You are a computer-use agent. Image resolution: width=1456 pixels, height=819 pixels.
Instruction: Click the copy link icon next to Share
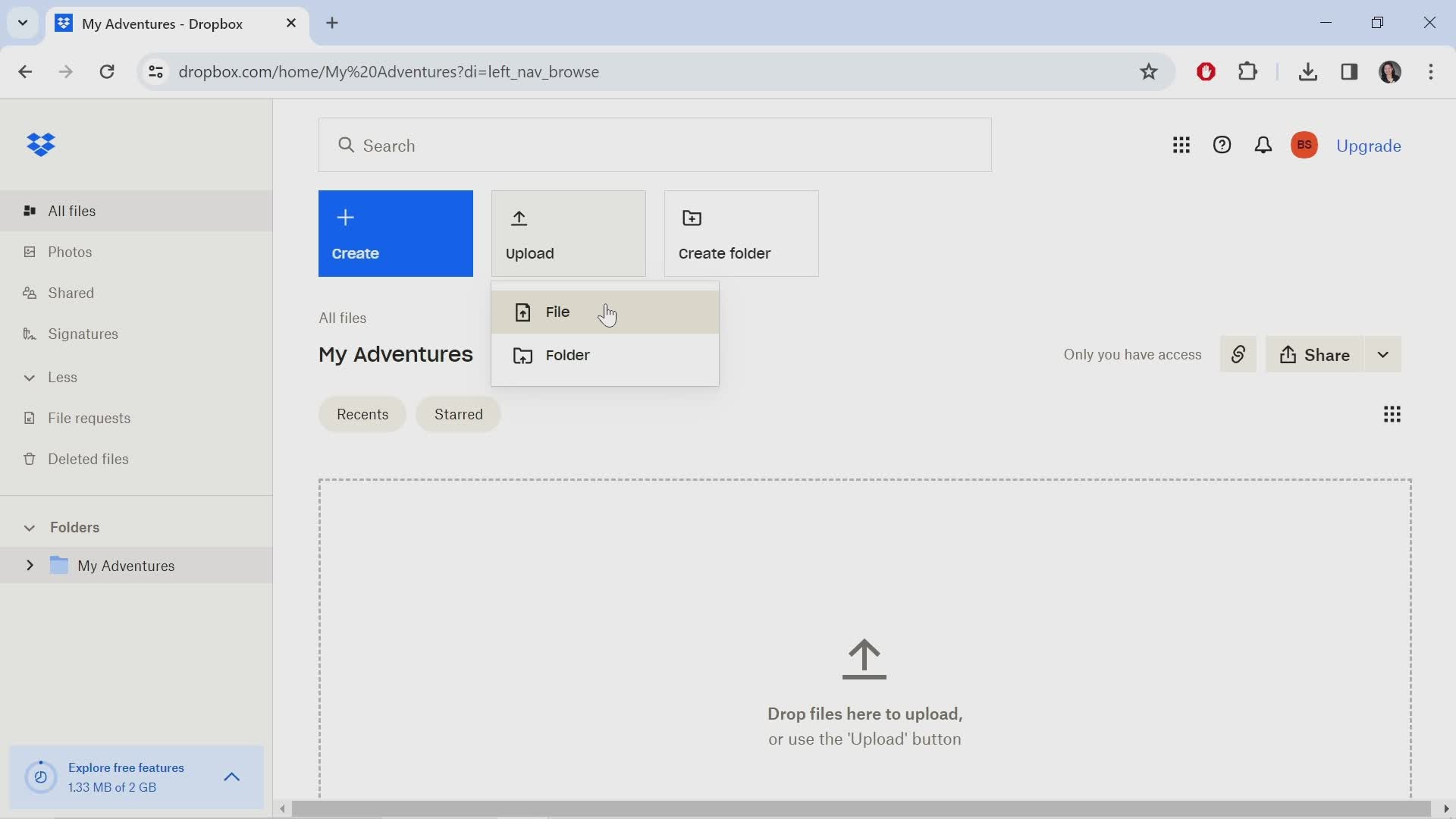[x=1238, y=355]
